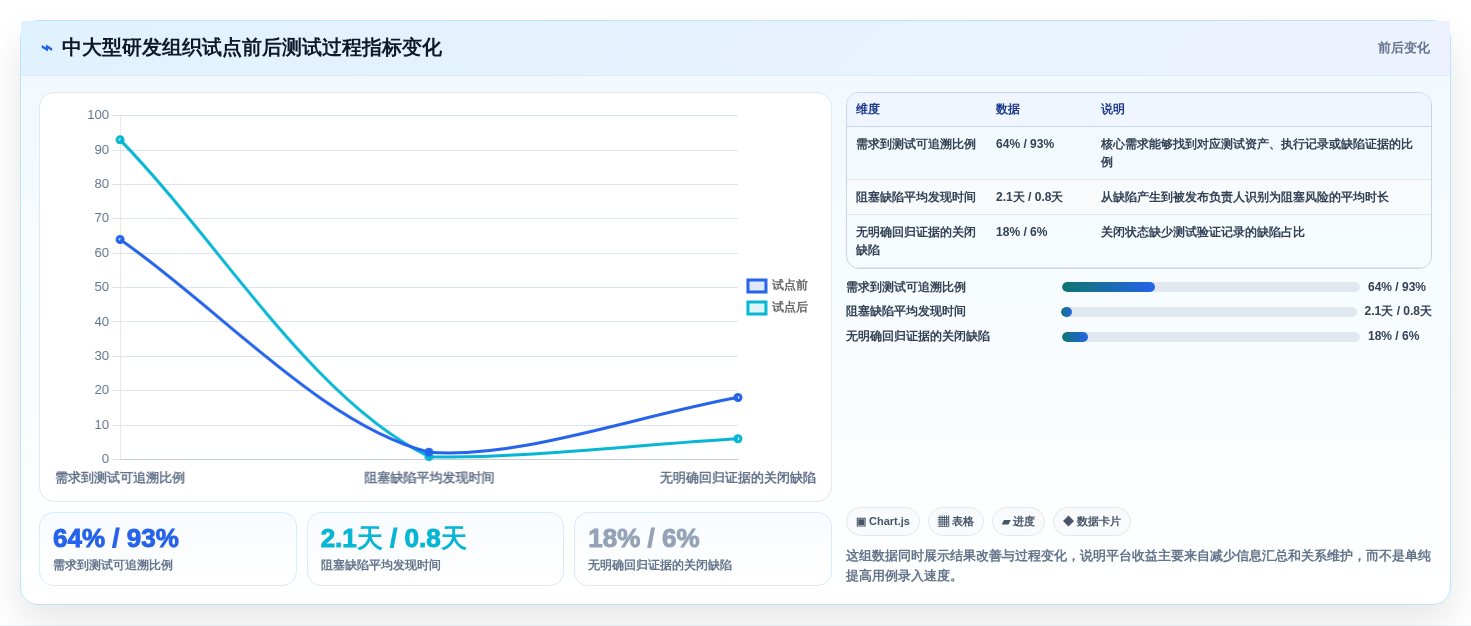
Task: Click the y-axis value 50
Action: tap(102, 287)
